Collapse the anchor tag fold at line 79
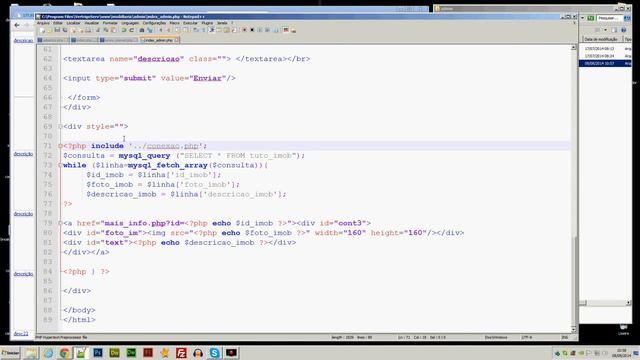This screenshot has height=360, width=640. click(60, 223)
